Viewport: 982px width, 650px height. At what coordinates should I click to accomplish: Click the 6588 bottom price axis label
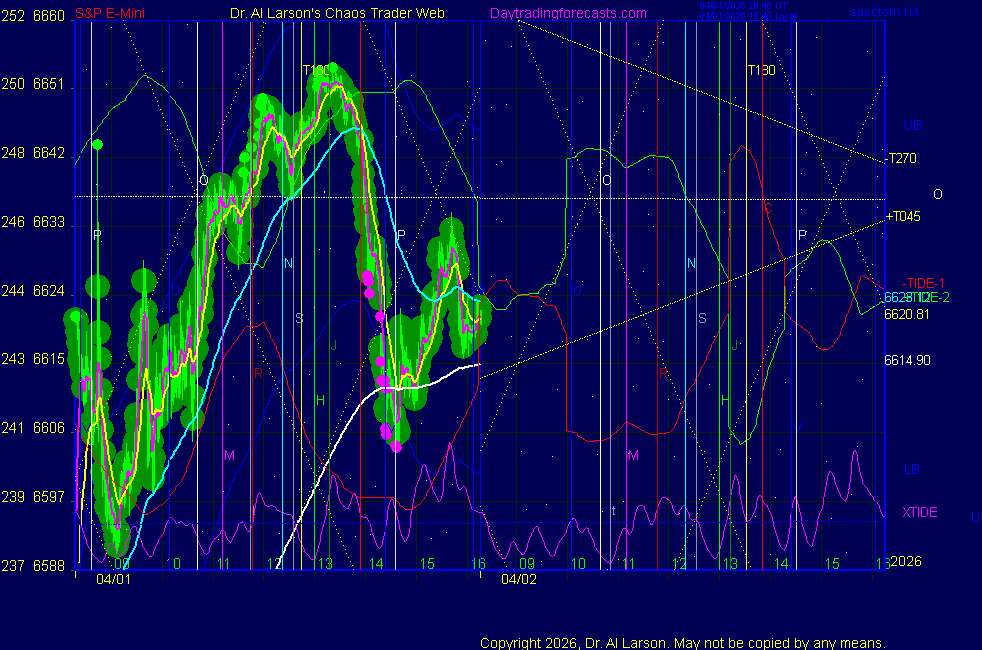tap(49, 565)
